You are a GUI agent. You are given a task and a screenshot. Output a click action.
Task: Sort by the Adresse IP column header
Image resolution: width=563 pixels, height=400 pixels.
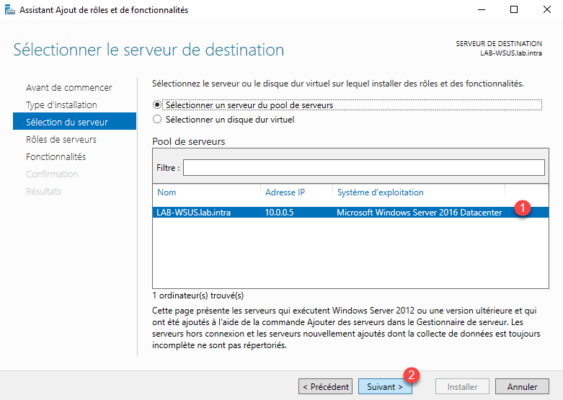click(x=285, y=192)
